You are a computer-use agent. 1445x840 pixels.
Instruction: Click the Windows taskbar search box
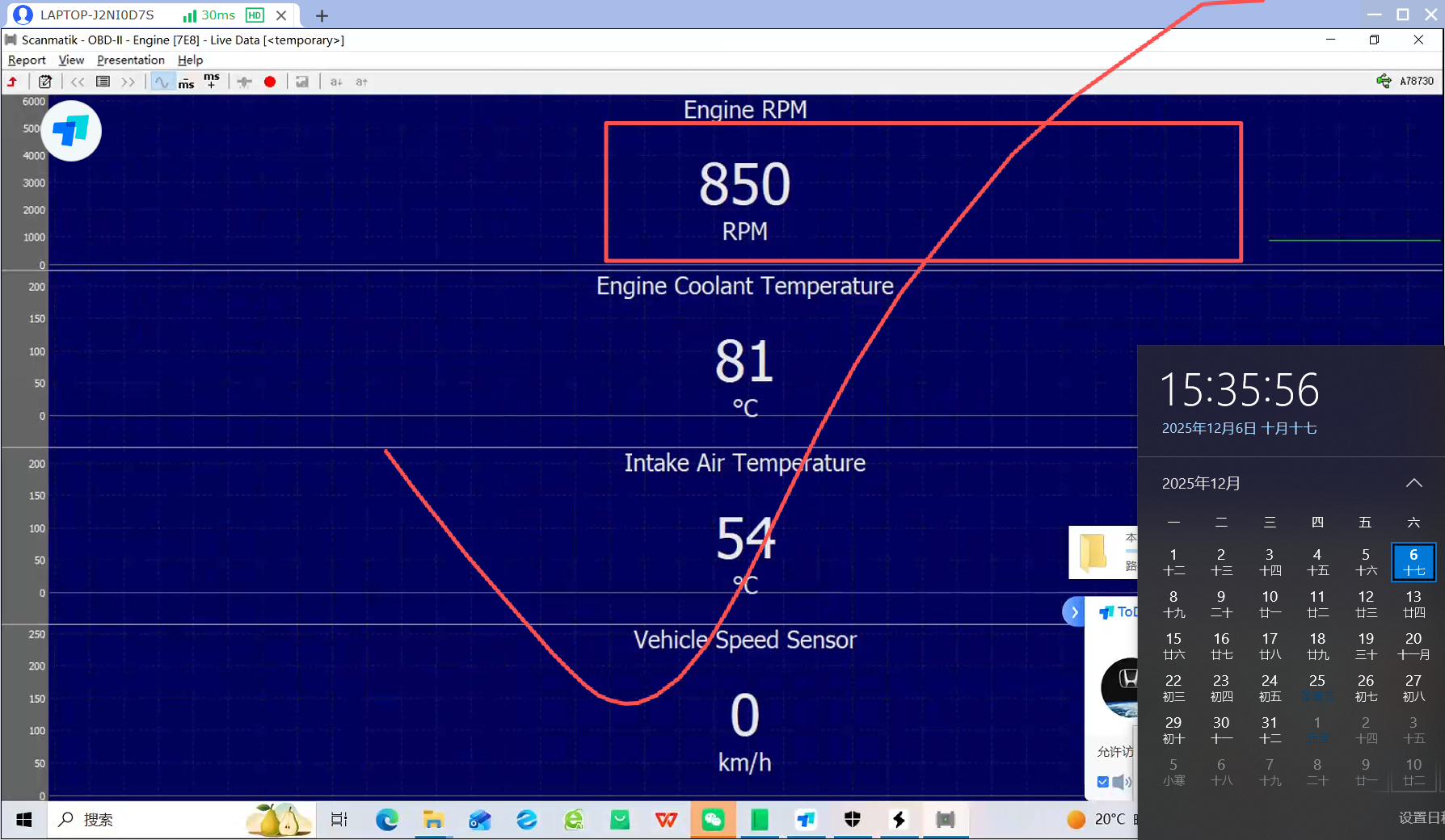coord(145,820)
